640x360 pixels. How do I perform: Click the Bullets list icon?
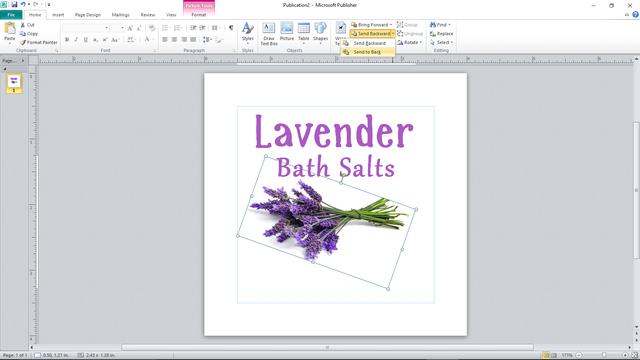(x=165, y=28)
